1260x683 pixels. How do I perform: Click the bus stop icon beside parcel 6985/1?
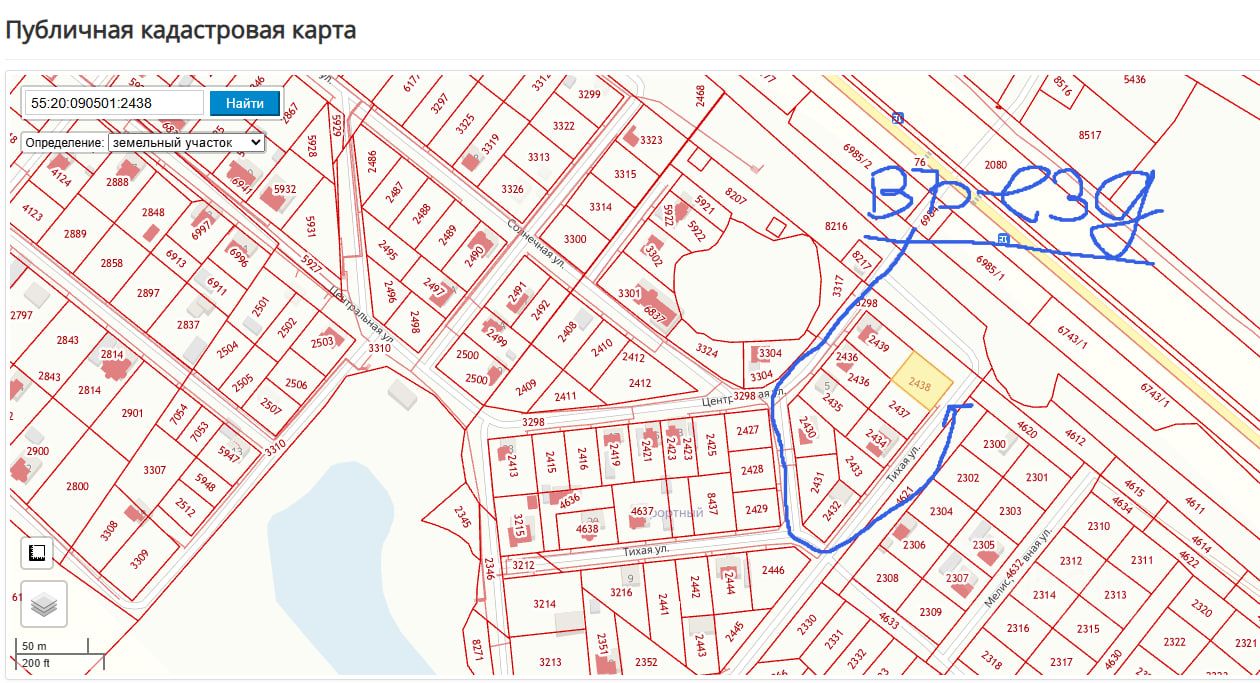(x=1002, y=238)
